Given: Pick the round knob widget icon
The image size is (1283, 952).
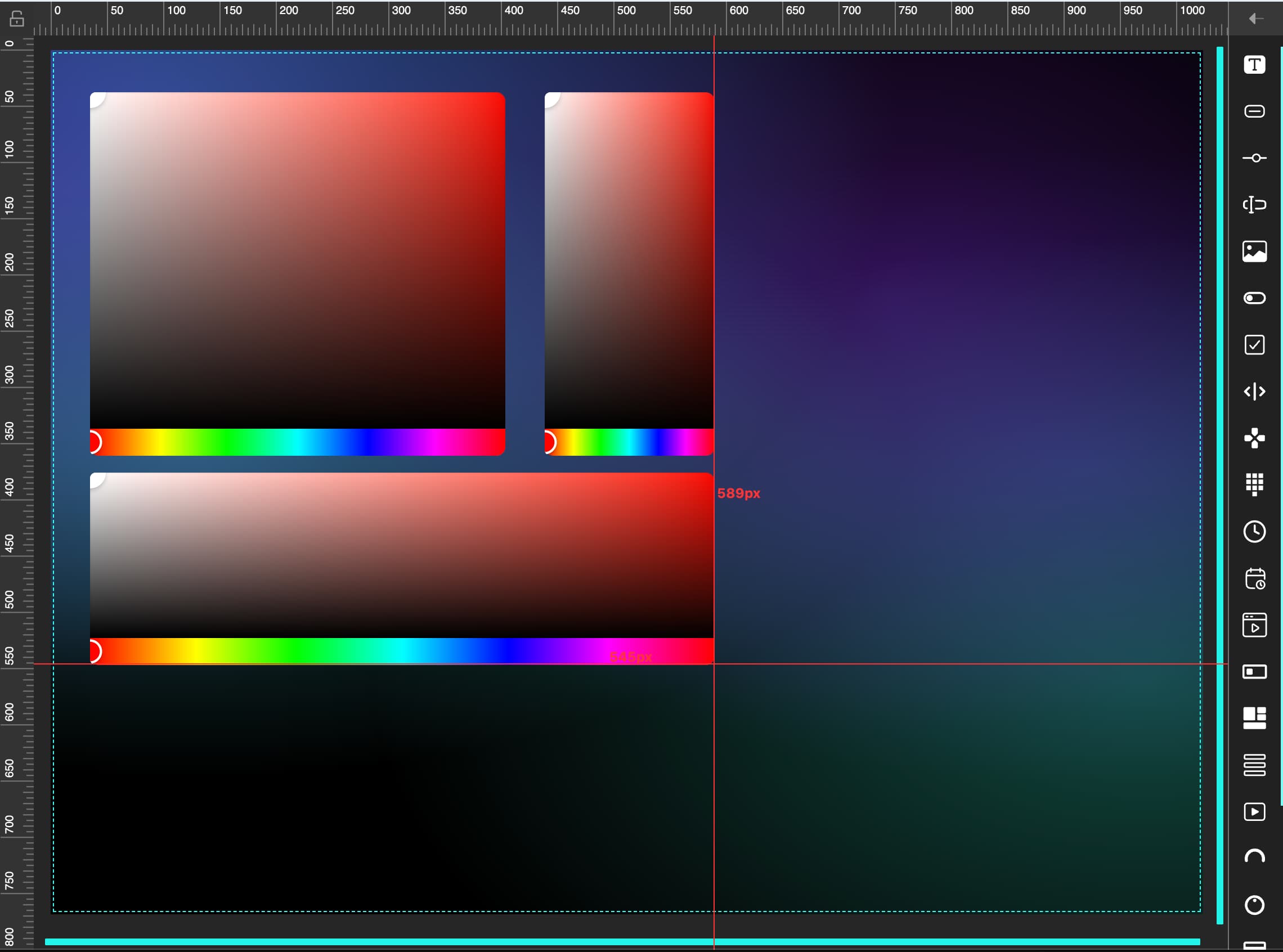Looking at the screenshot, I should tap(1254, 905).
